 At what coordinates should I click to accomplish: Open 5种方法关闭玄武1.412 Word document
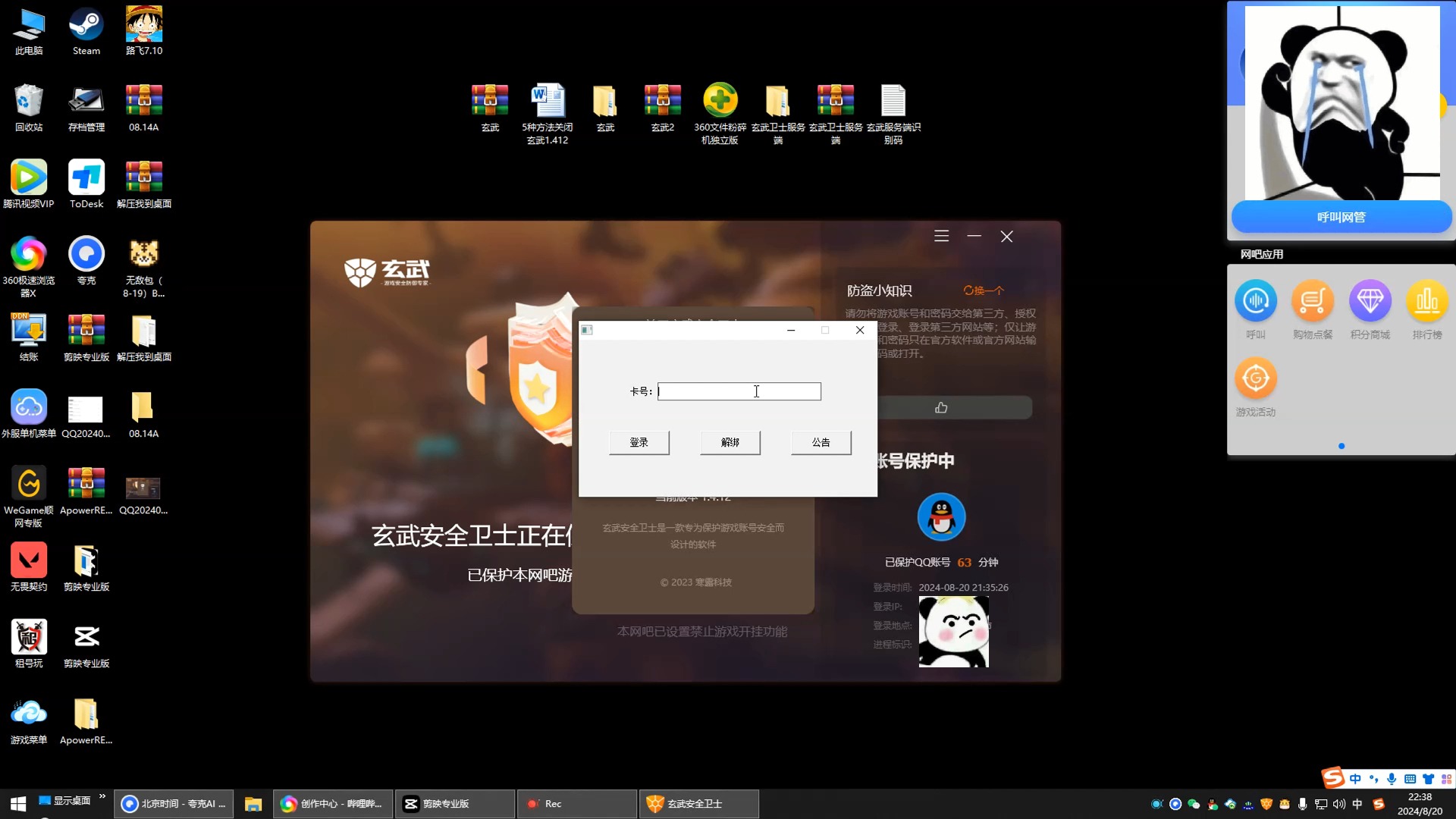[x=548, y=114]
